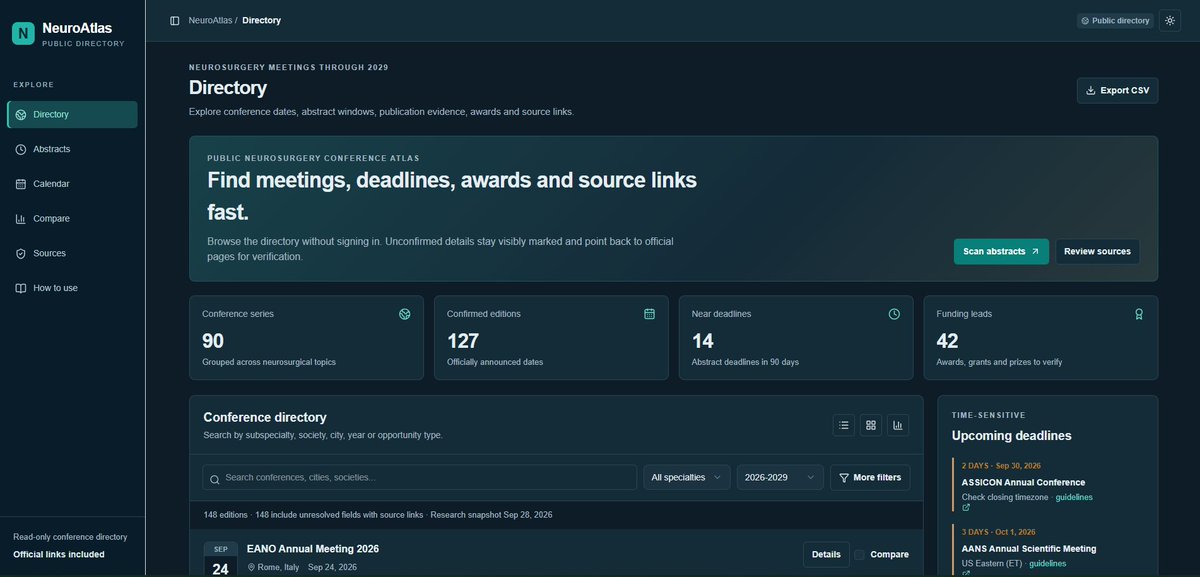Image resolution: width=1200 pixels, height=577 pixels.
Task: Click the NeuroAtlas green N logo
Action: pos(23,34)
